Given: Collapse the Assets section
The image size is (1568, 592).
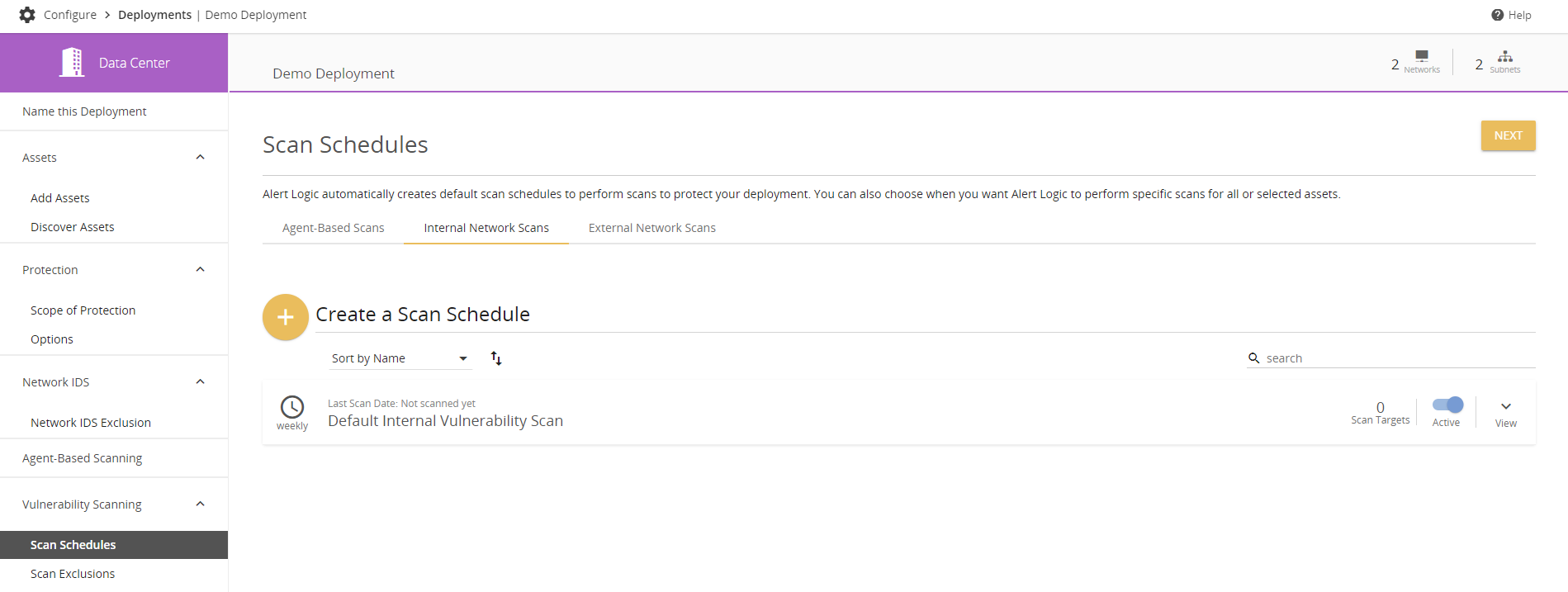Looking at the screenshot, I should (x=200, y=158).
